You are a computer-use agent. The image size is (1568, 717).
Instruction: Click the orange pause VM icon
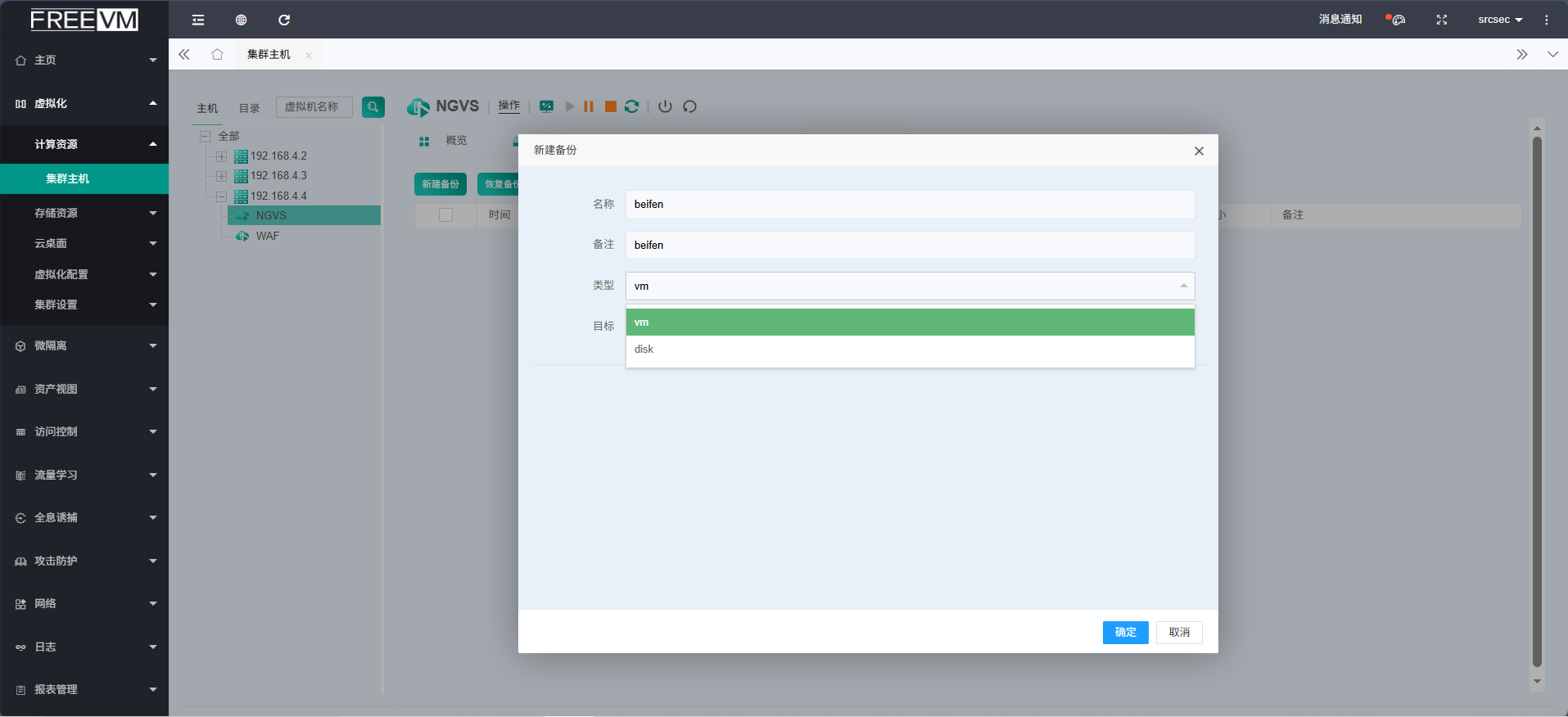pos(589,106)
